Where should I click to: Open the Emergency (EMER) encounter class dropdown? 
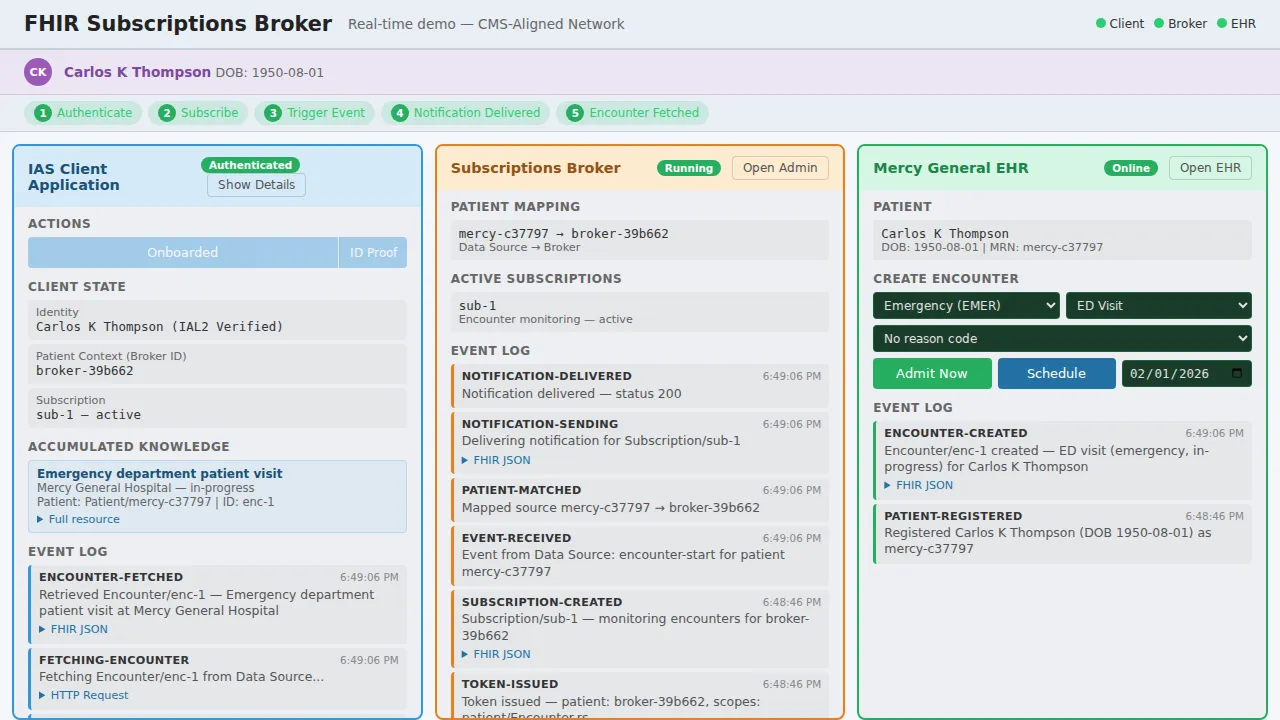point(966,306)
